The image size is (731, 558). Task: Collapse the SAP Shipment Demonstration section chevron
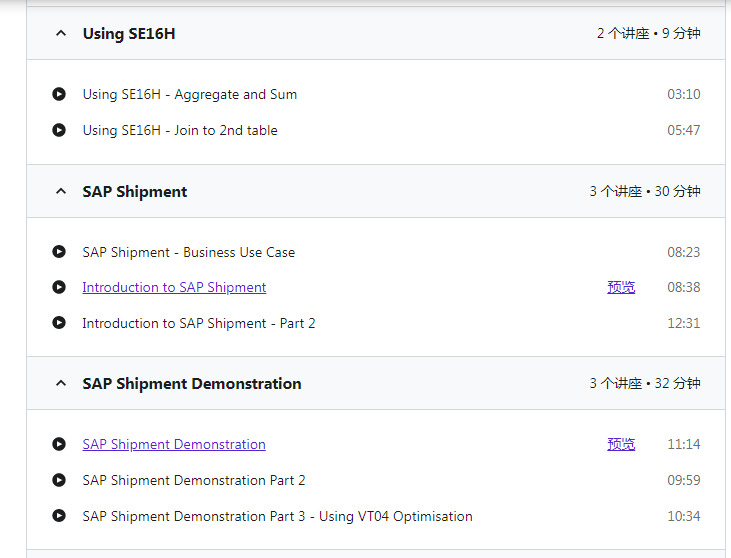point(61,383)
